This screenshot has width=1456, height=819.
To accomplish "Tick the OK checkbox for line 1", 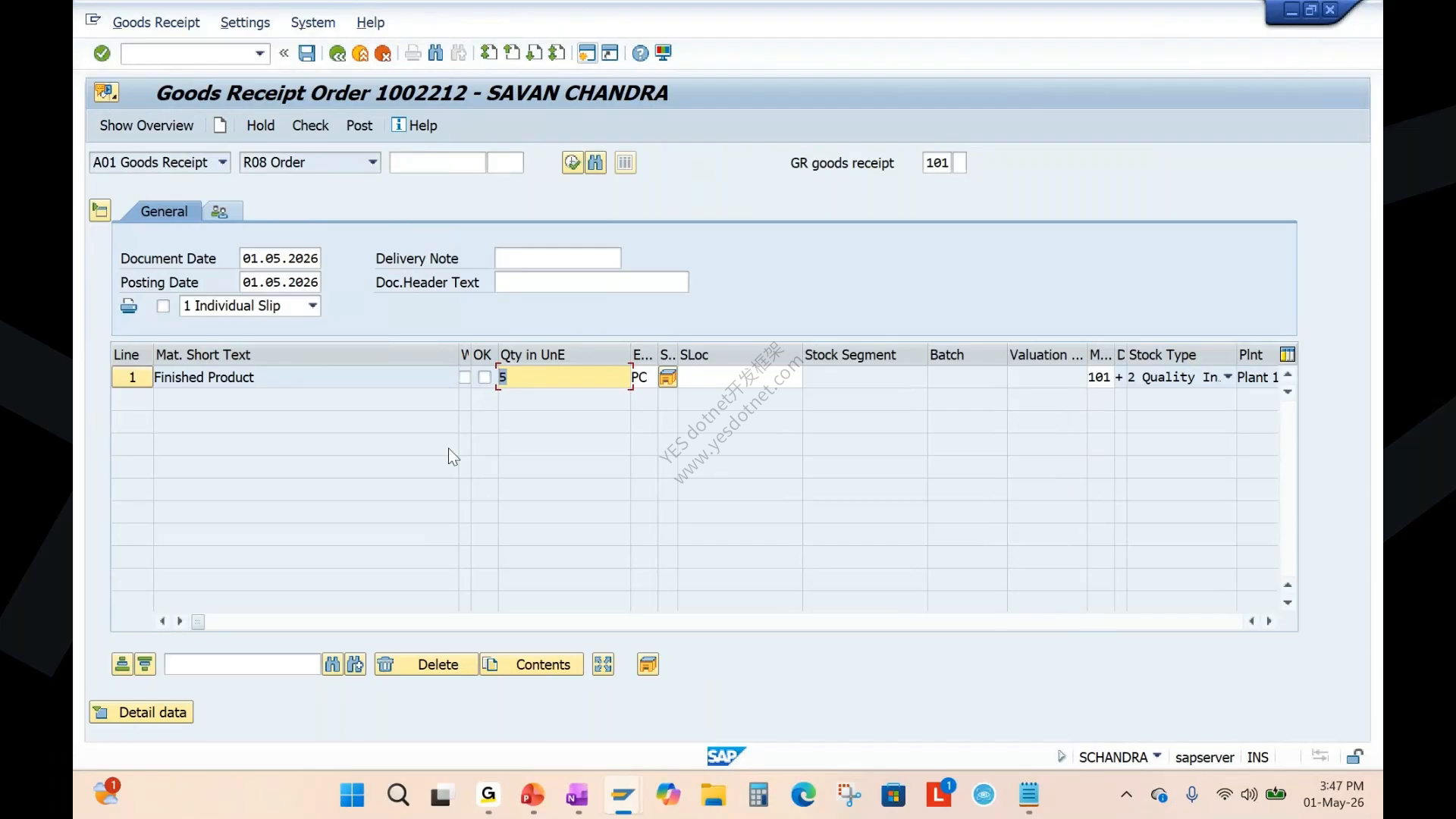I will (485, 377).
